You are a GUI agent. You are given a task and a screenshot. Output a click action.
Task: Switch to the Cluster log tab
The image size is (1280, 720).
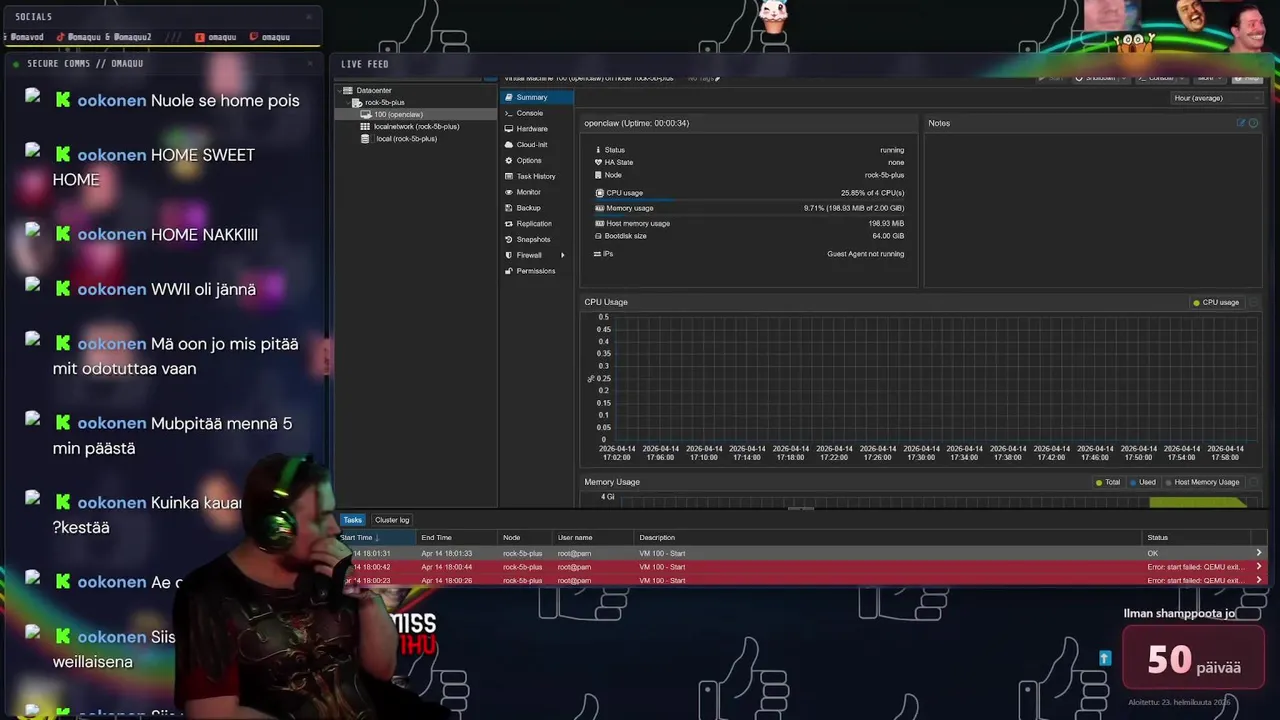pos(392,520)
